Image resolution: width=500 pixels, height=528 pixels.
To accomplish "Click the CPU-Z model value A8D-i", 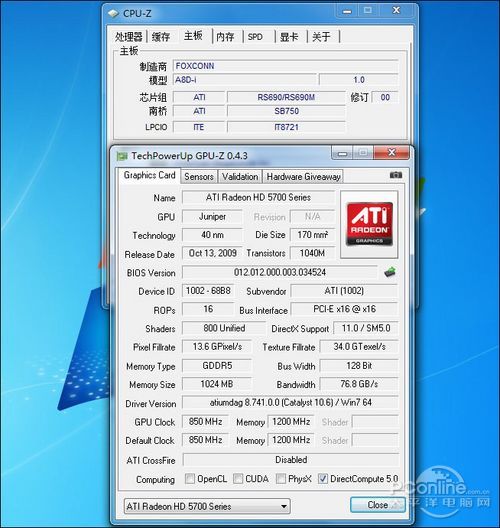I will pos(245,80).
